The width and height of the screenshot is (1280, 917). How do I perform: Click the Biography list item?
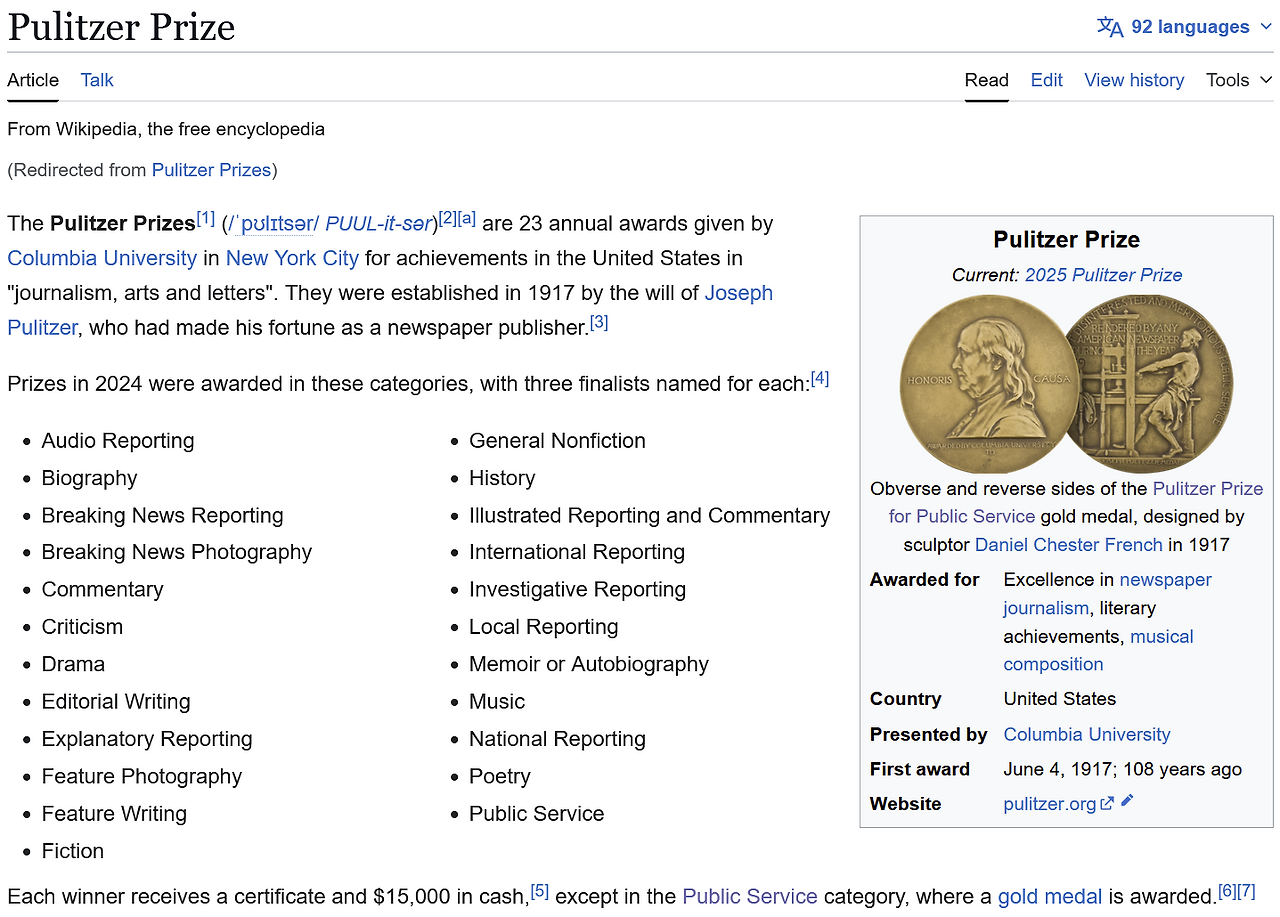tap(90, 478)
